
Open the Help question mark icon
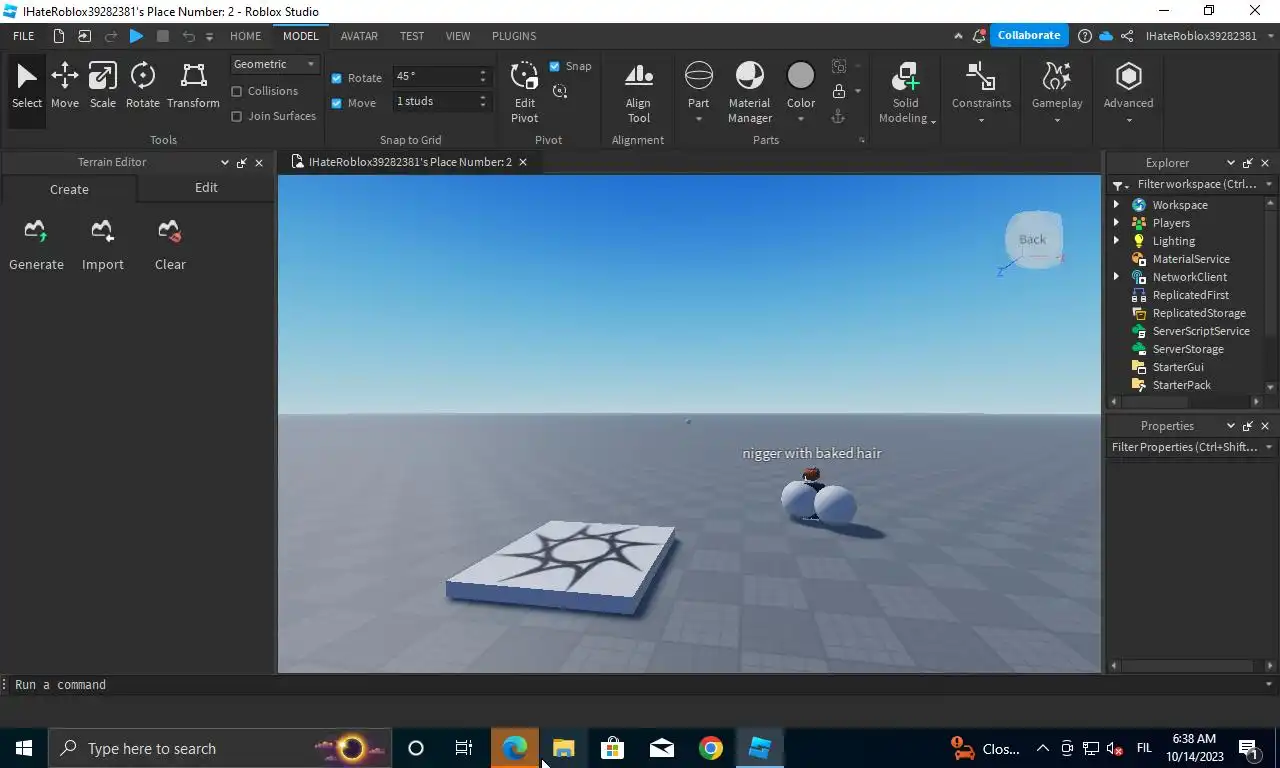click(x=1085, y=36)
